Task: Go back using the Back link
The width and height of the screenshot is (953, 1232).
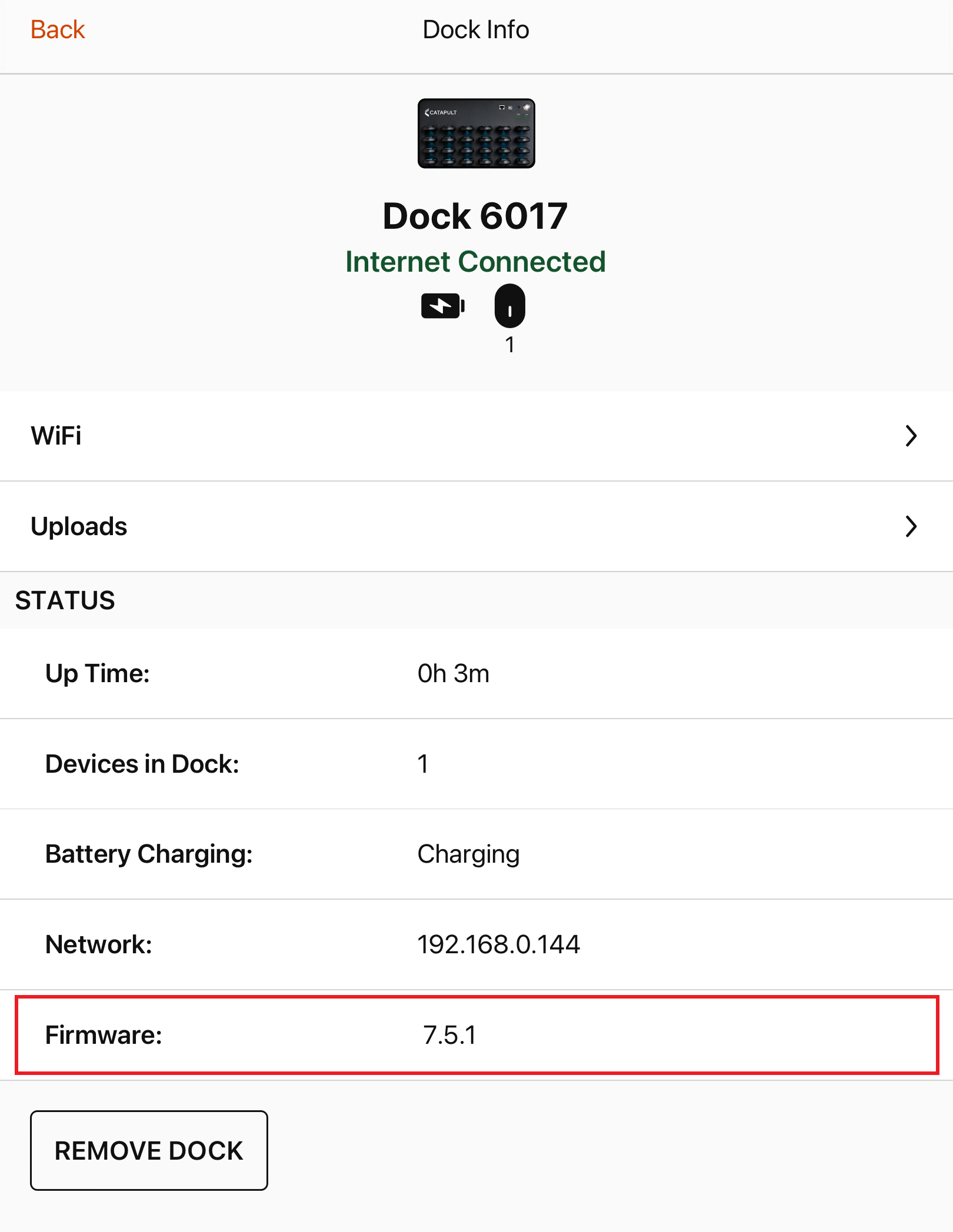Action: coord(58,29)
